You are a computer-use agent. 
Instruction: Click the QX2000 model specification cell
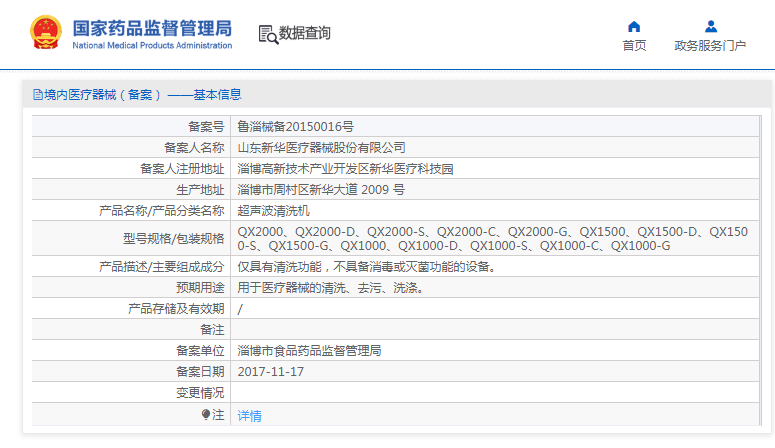click(x=492, y=238)
